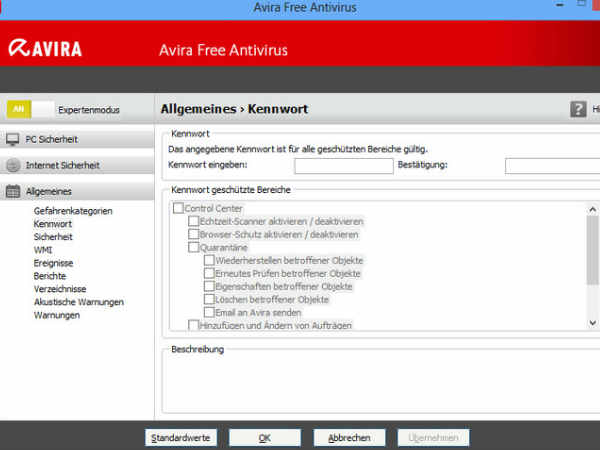This screenshot has height=450, width=600.
Task: Open Akustische Warnungen settings
Action: 79,302
